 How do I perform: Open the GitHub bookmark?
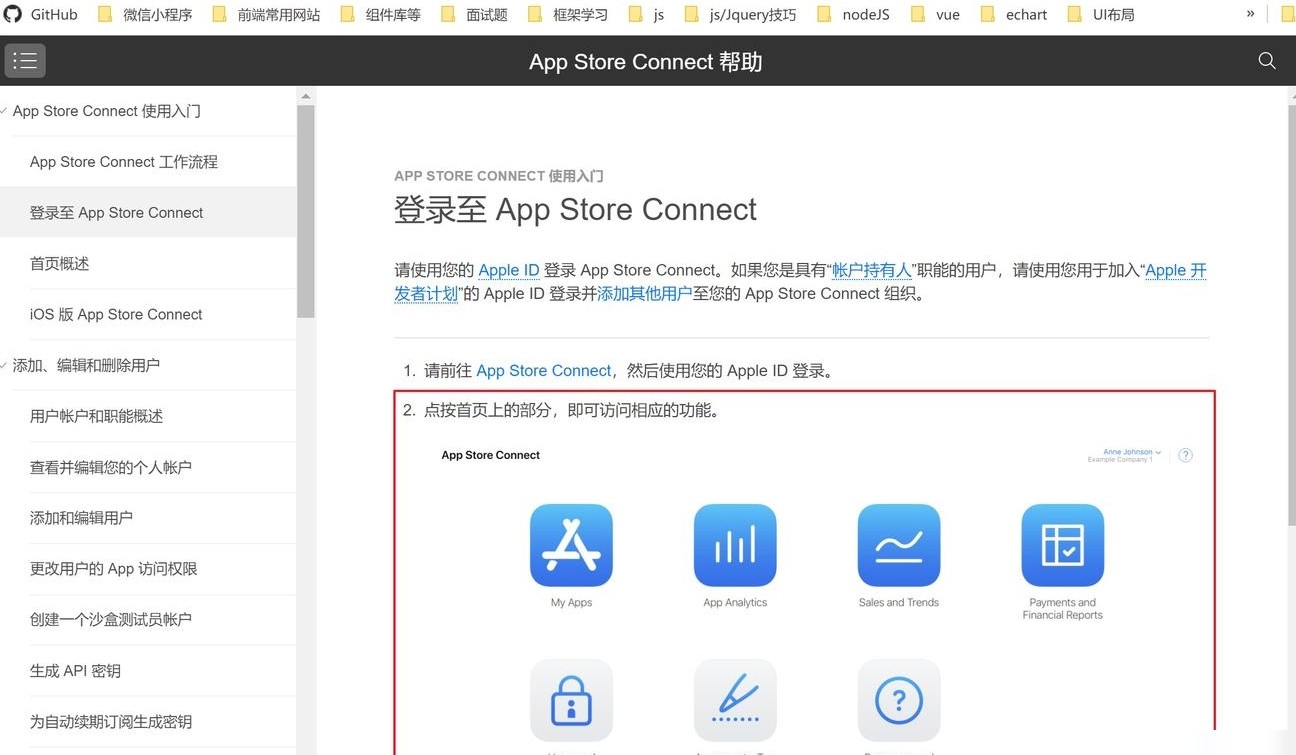(41, 15)
